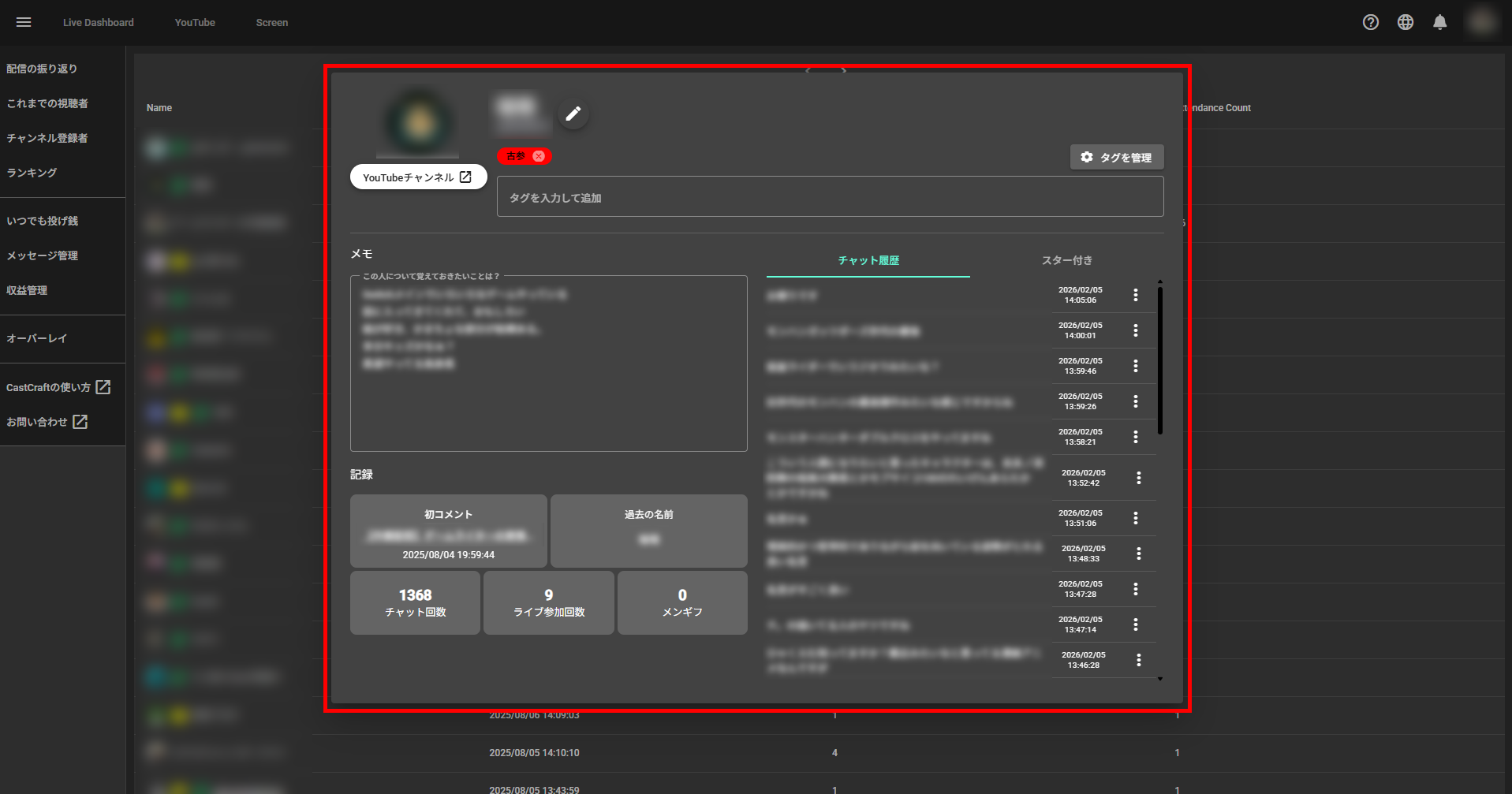
Task: Open the notifications bell icon
Action: (1439, 22)
